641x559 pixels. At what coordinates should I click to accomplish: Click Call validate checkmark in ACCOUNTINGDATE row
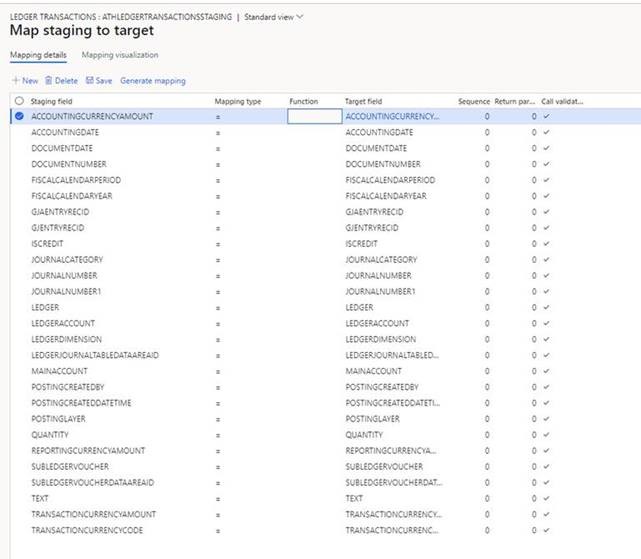pyautogui.click(x=546, y=132)
